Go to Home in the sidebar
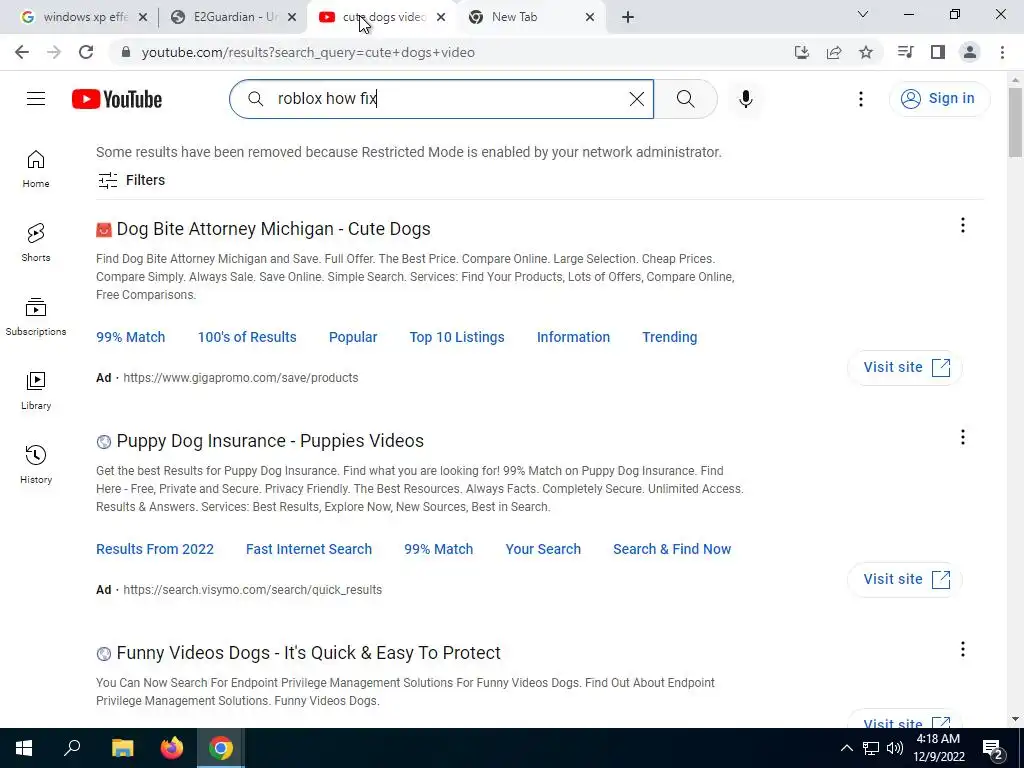The width and height of the screenshot is (1024, 768). (36, 169)
